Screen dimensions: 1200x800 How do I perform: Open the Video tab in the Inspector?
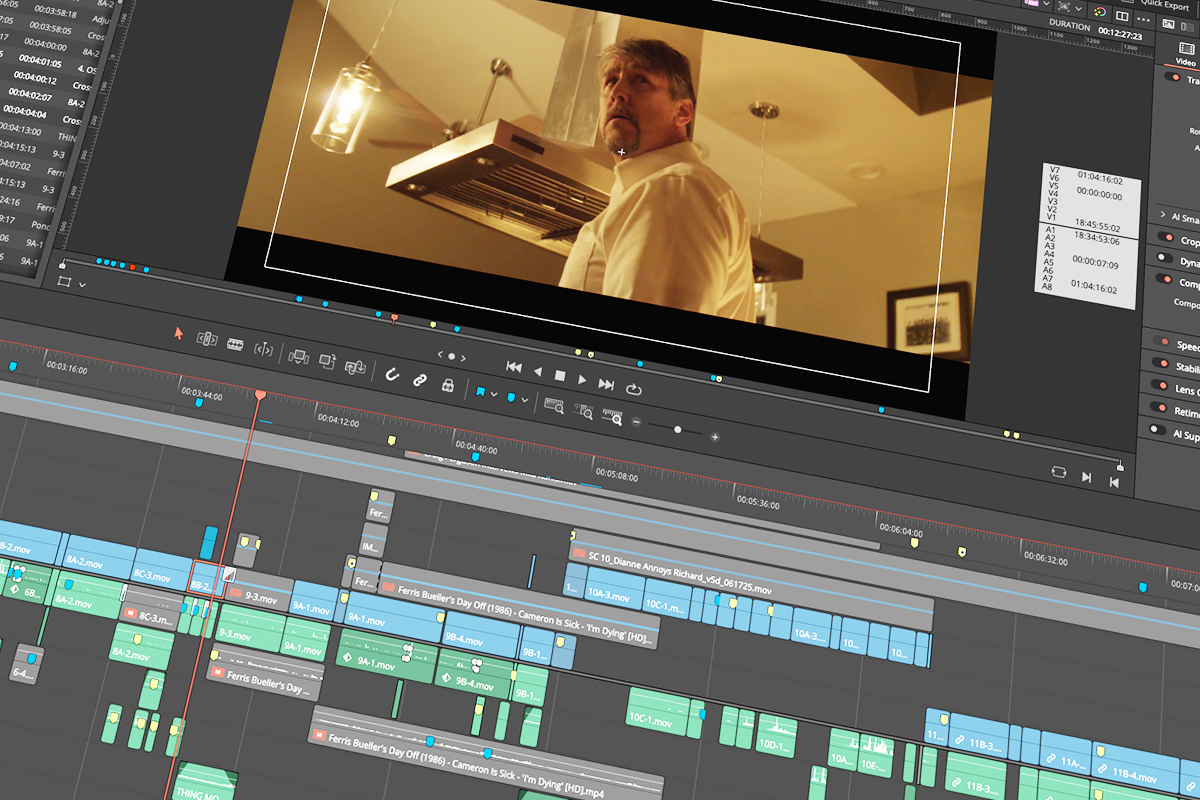(x=1185, y=56)
